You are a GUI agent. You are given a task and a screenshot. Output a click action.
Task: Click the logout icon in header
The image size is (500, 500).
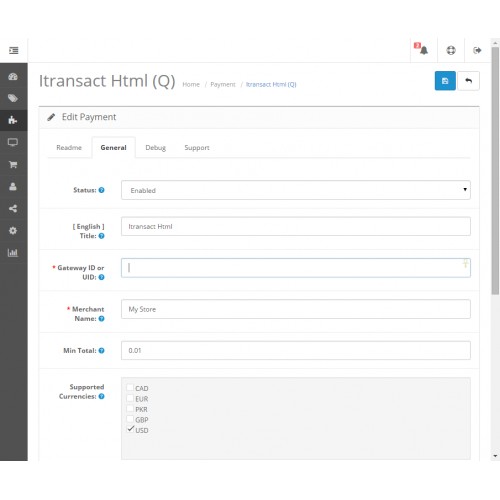pos(477,50)
